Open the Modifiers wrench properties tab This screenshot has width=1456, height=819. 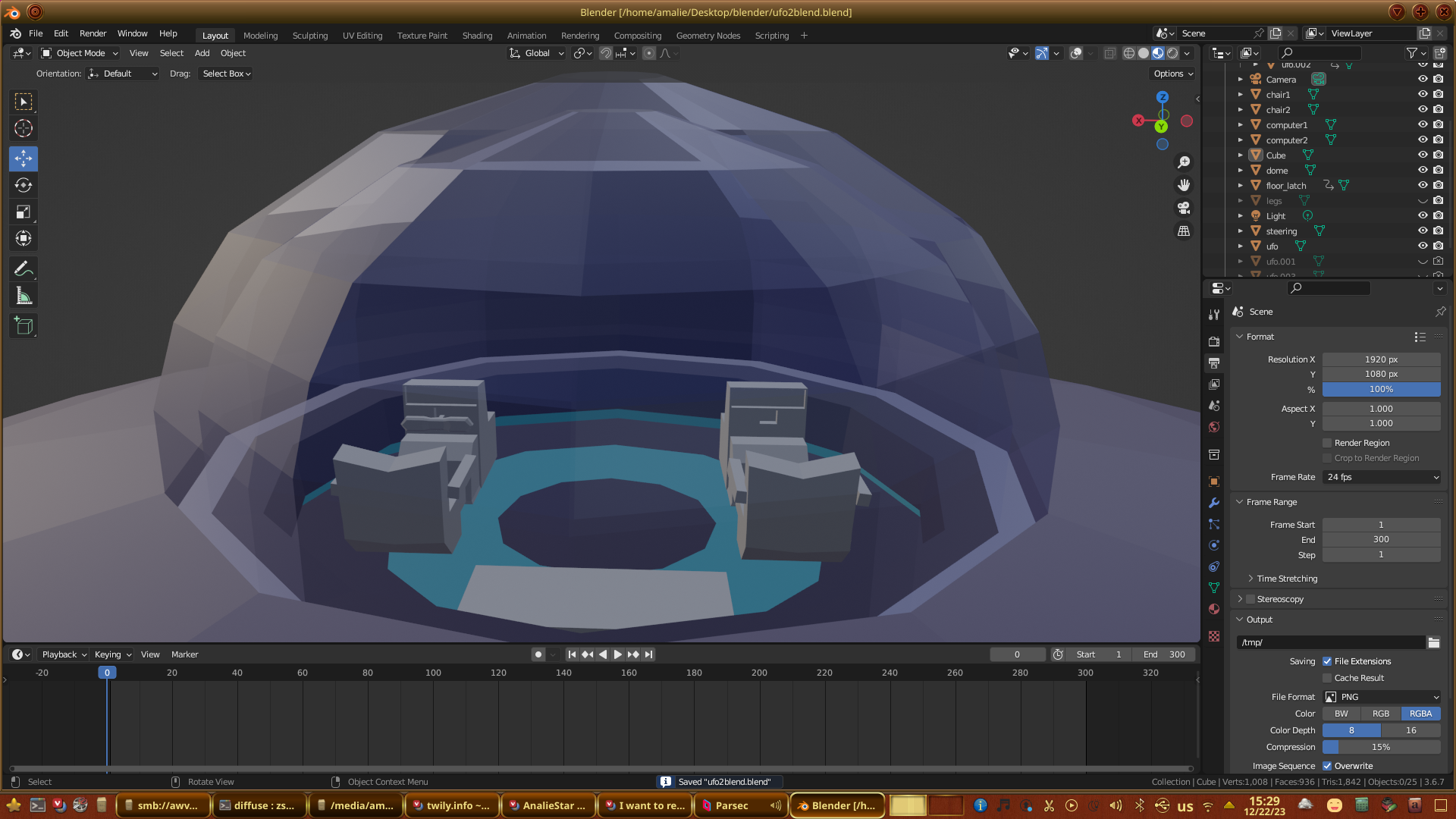(1214, 503)
